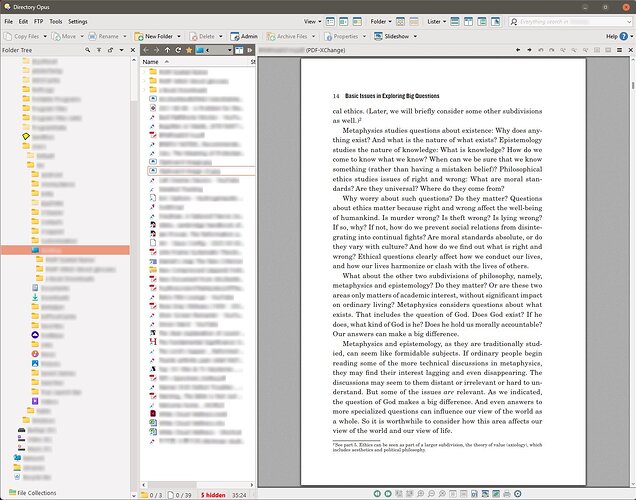The height and width of the screenshot is (500, 636).
Task: Open the Tools menu
Action: (56, 21)
